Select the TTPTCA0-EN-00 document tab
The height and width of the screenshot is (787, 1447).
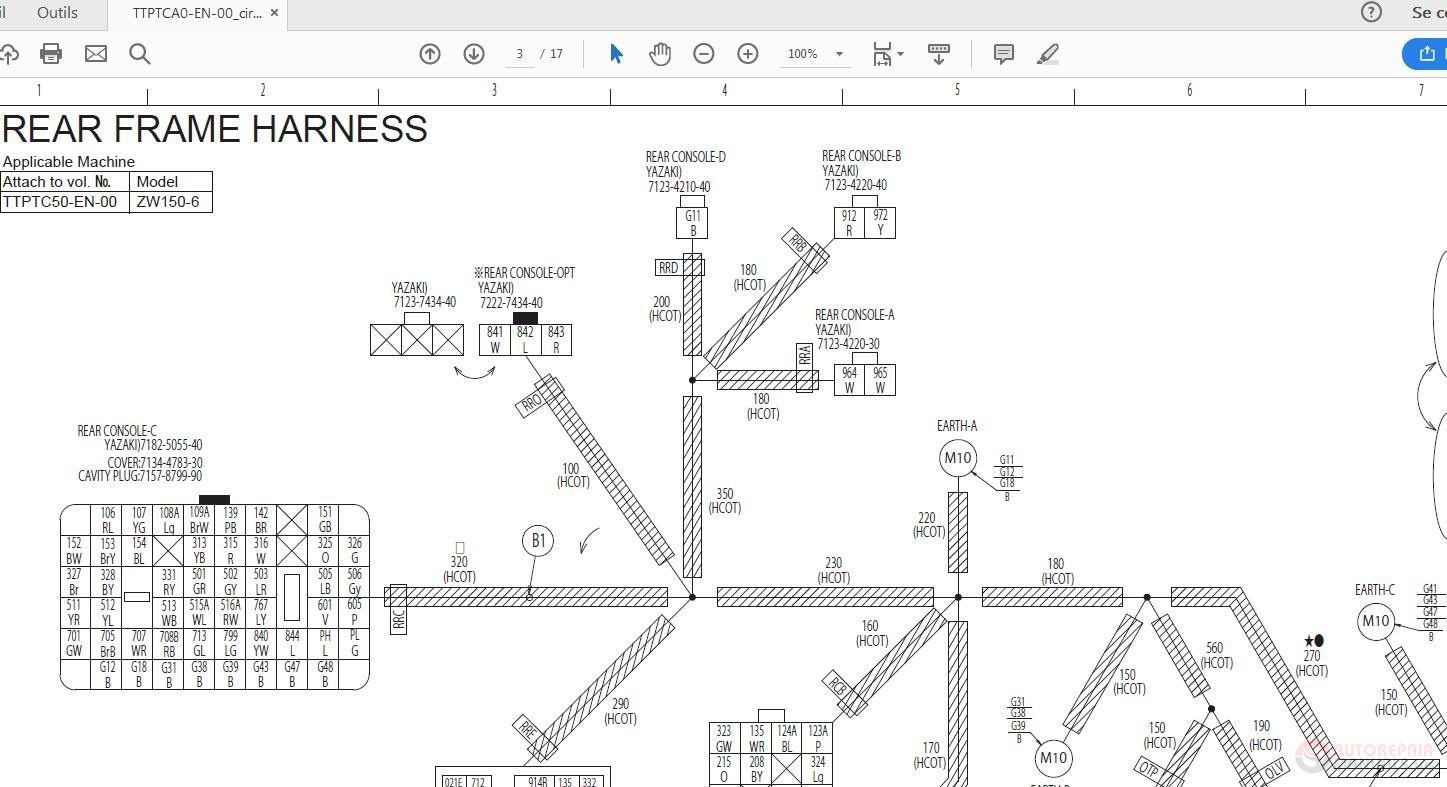point(197,13)
